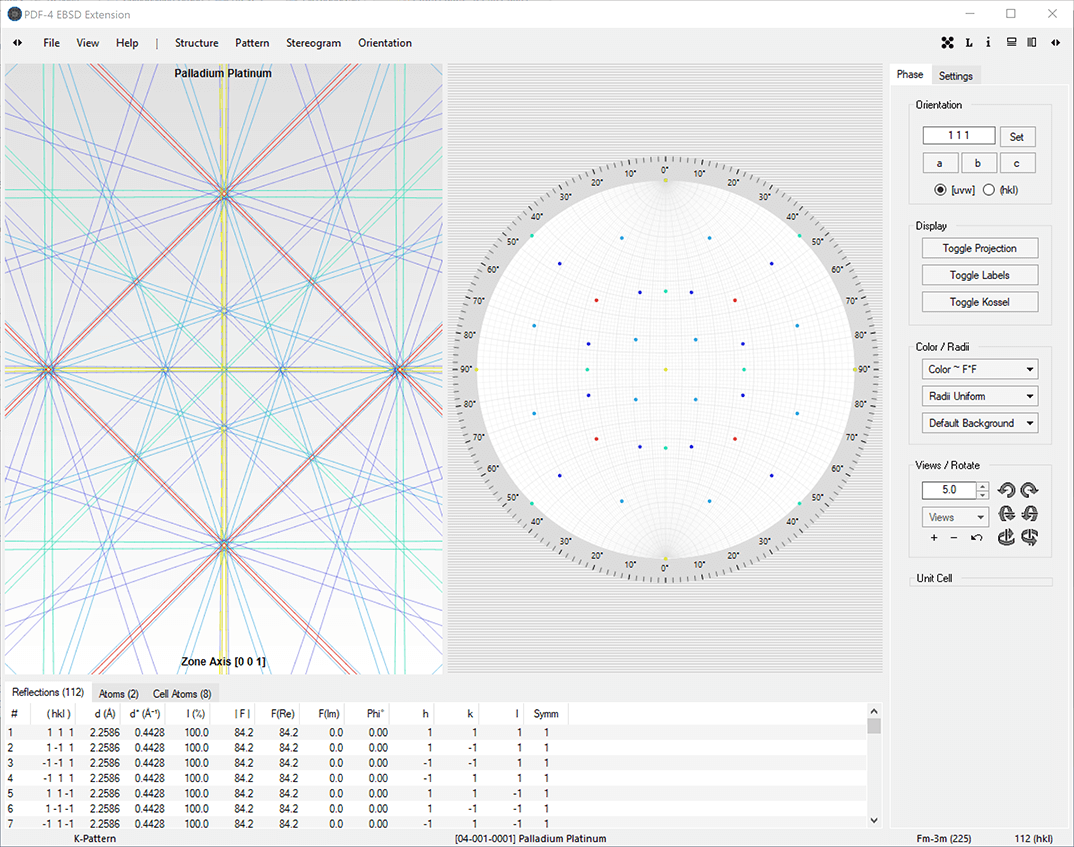Rotate about horizontal axis downward icon
Viewport: 1074px width, 847px height.
[x=1029, y=514]
